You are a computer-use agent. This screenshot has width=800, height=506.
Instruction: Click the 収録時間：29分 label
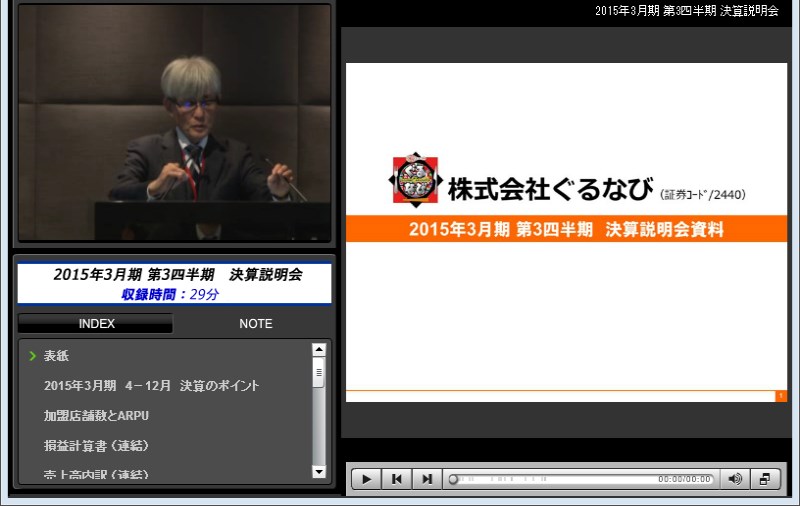170,294
